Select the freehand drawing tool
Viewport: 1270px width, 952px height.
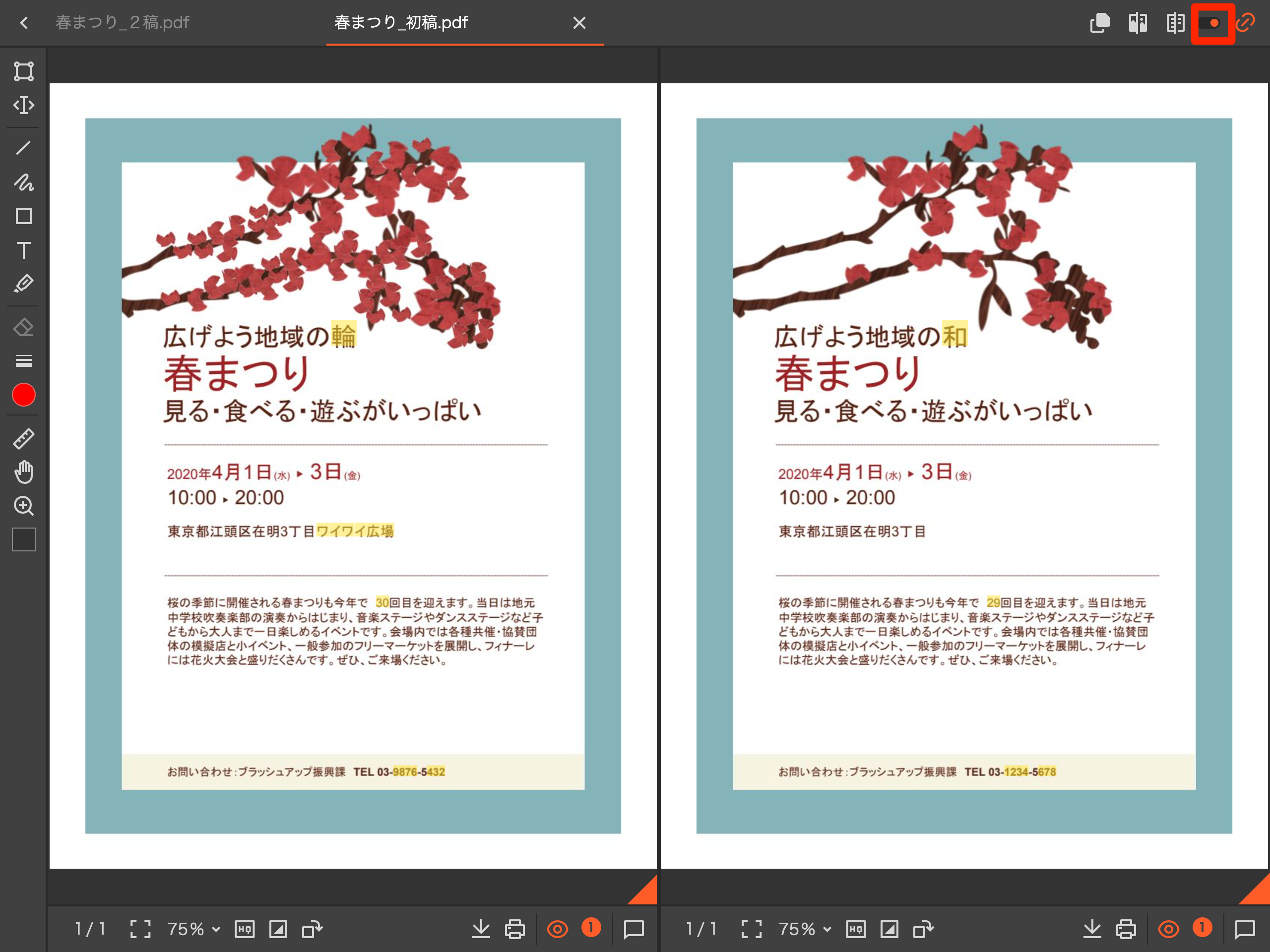(23, 183)
